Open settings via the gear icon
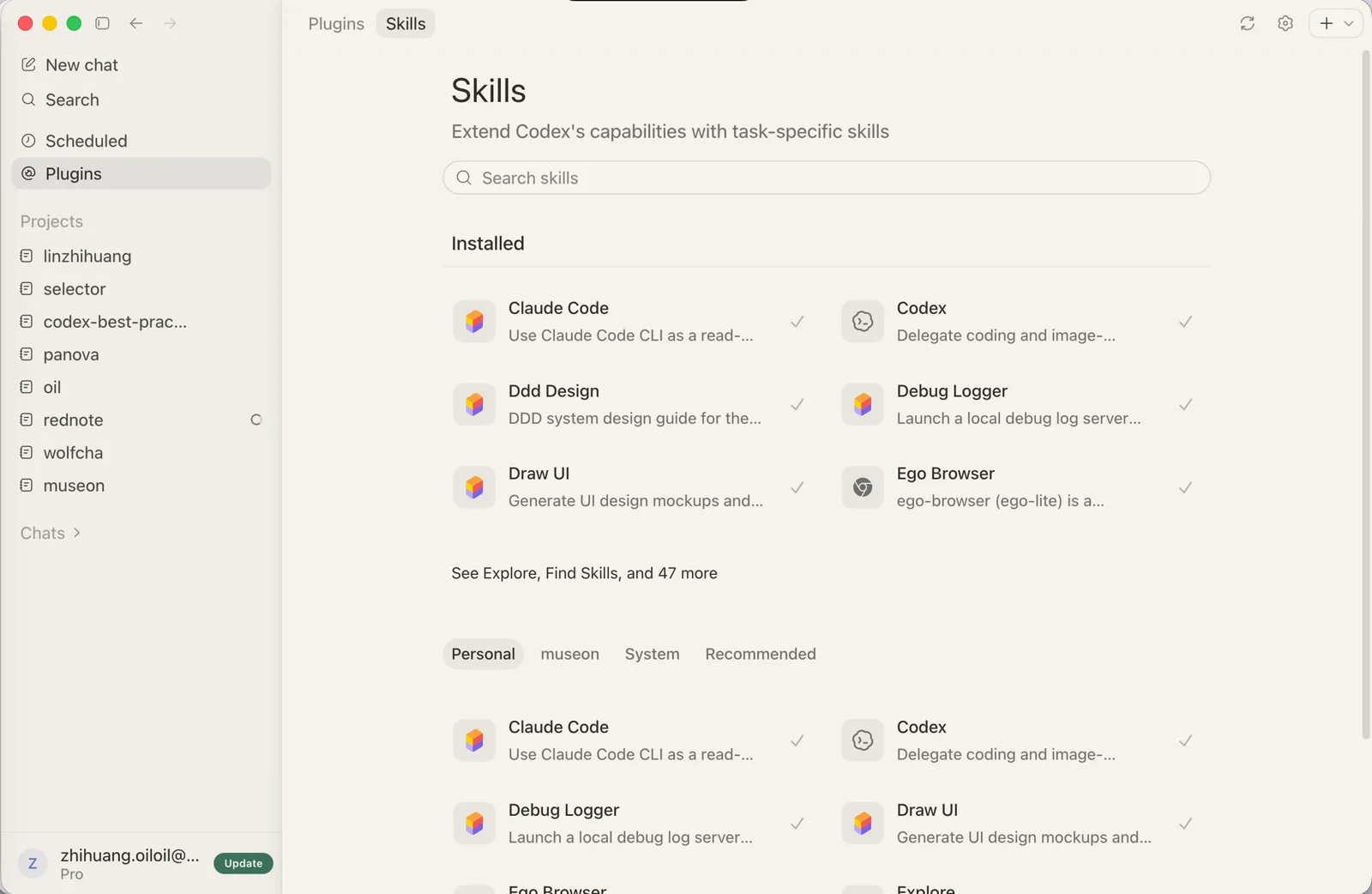Screen dimensions: 1372x894 pyautogui.click(x=1285, y=23)
